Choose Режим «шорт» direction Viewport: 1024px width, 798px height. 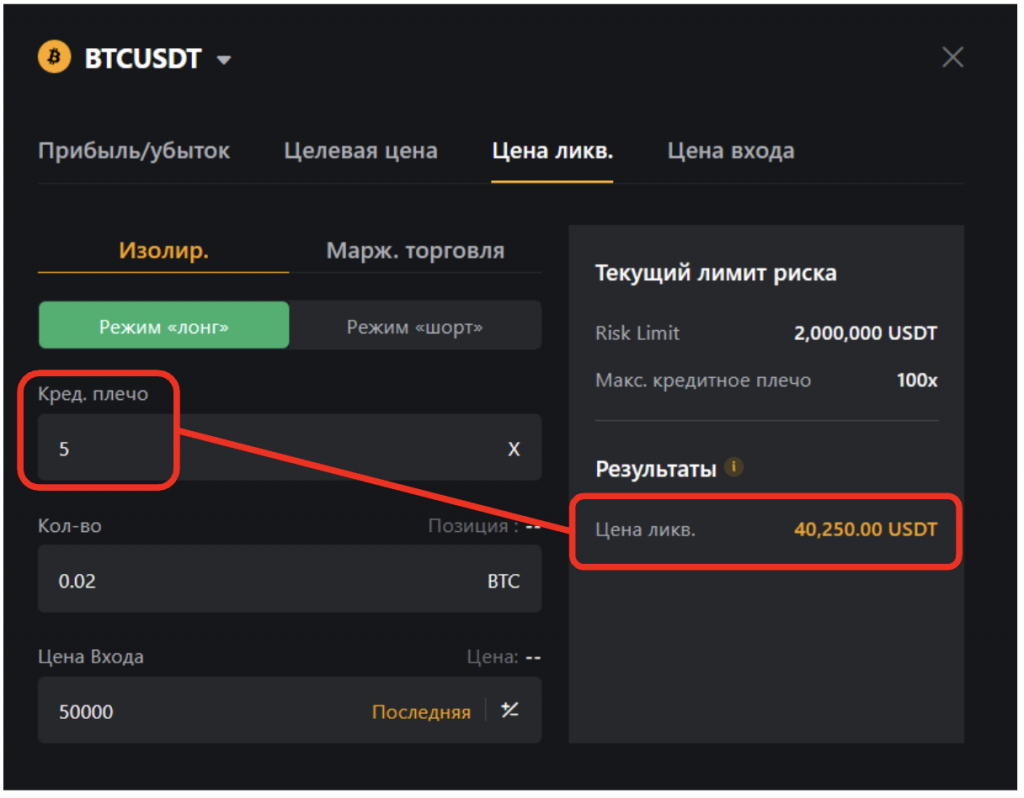(415, 326)
